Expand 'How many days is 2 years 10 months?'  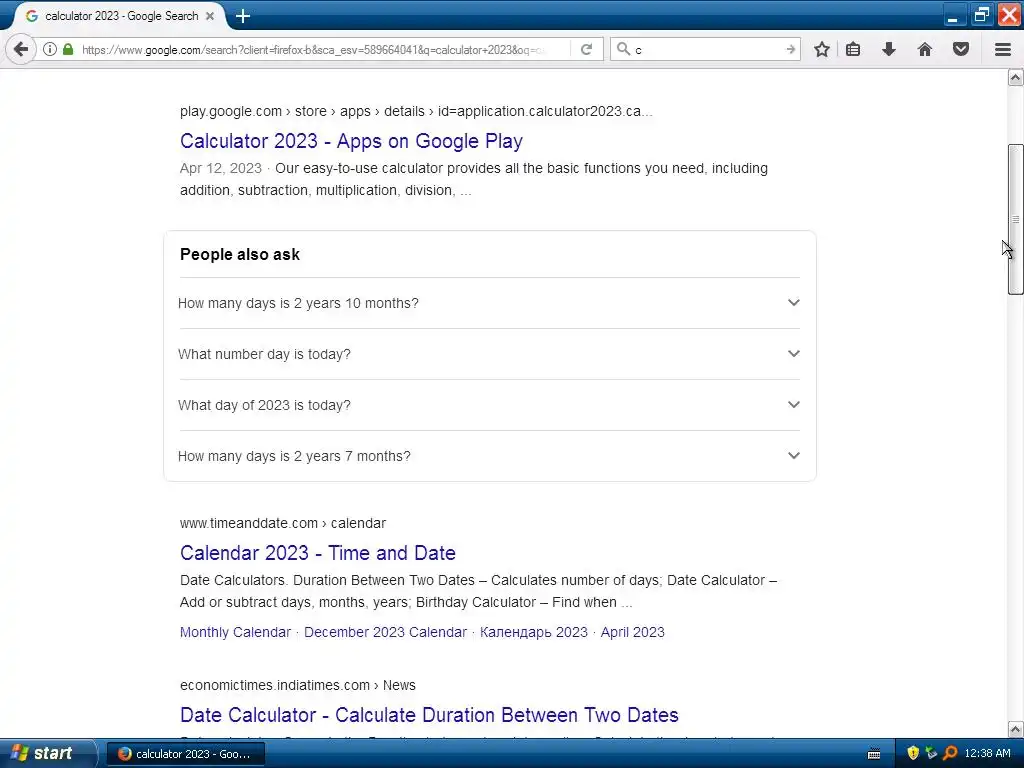pyautogui.click(x=489, y=303)
